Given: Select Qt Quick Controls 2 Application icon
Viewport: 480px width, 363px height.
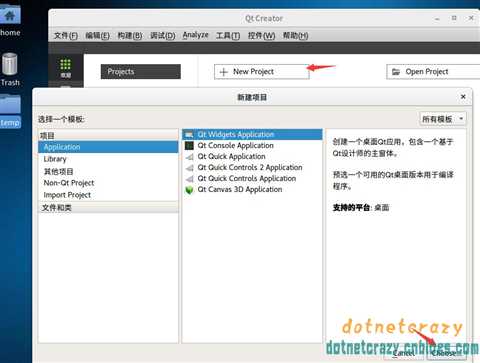Looking at the screenshot, I should click(189, 168).
